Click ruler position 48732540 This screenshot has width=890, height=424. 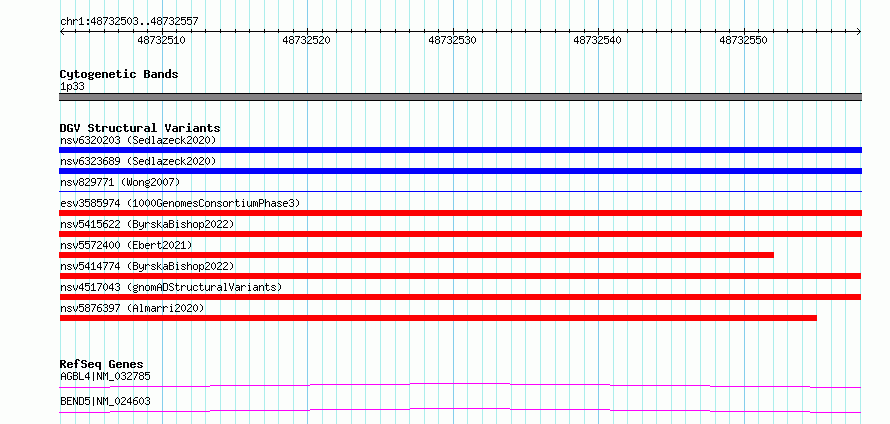(x=598, y=40)
